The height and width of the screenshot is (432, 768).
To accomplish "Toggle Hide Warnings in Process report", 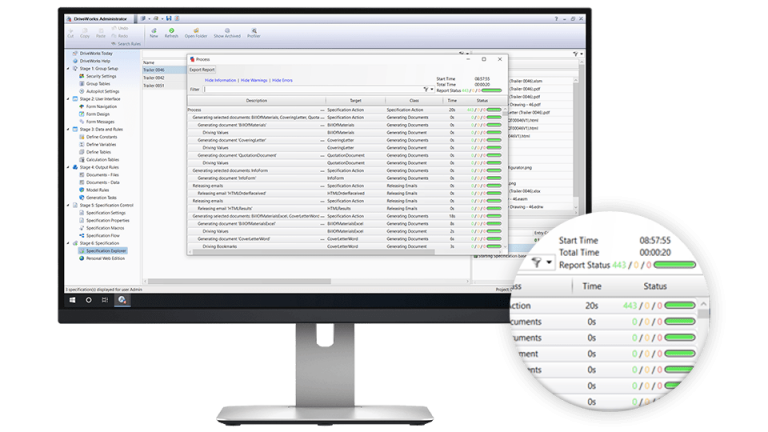I will 254,79.
